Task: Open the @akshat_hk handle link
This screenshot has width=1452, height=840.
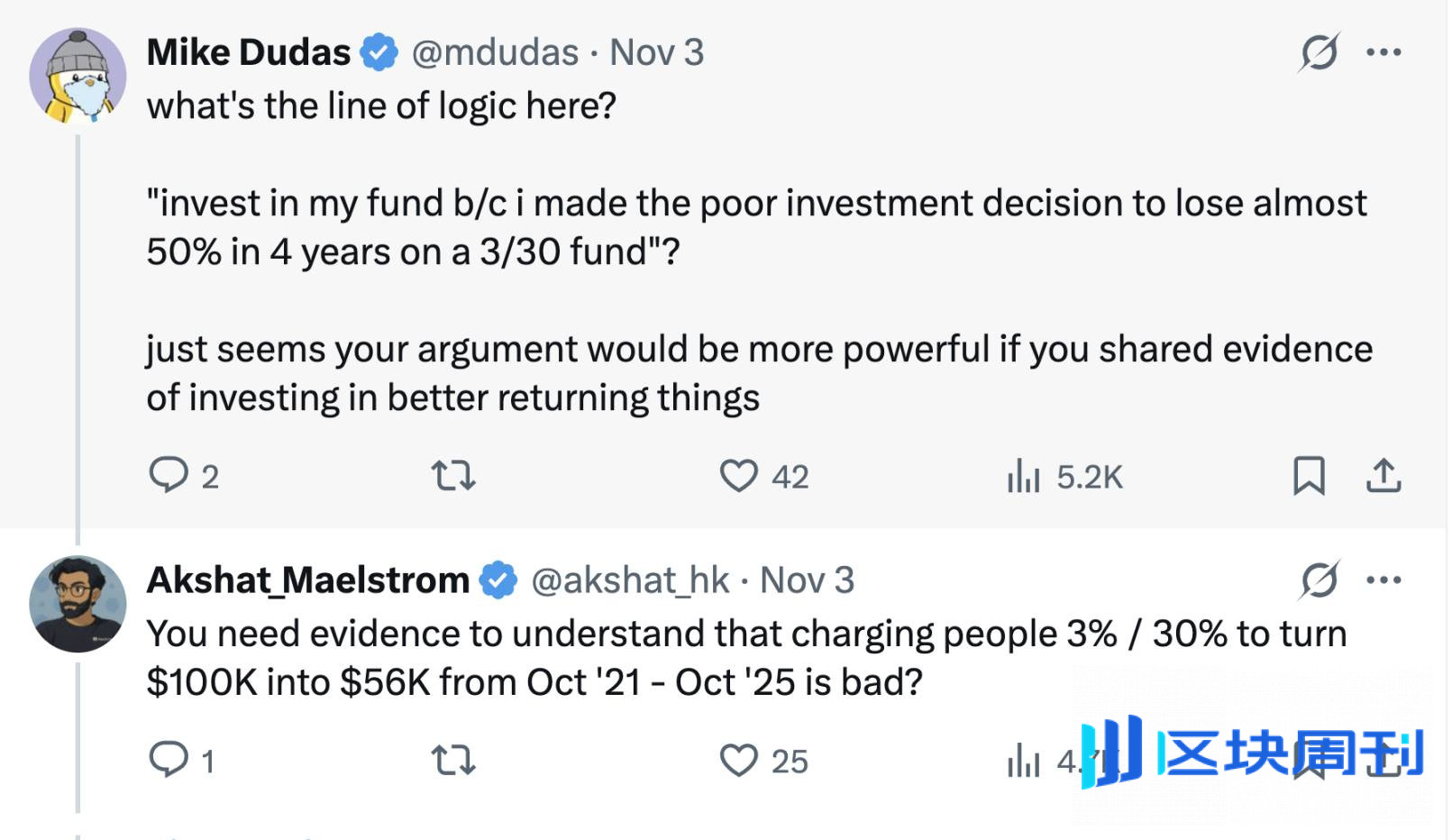Action: tap(629, 580)
